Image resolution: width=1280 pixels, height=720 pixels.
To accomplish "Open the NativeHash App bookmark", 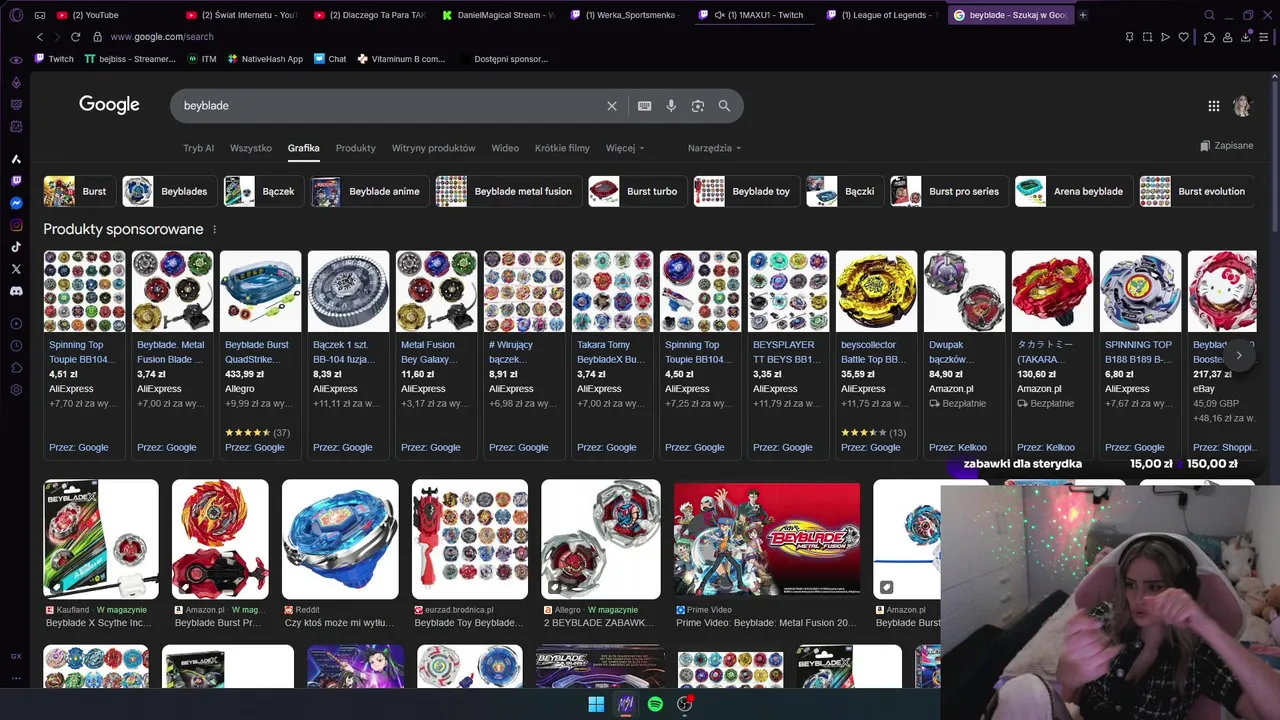I will coord(265,59).
